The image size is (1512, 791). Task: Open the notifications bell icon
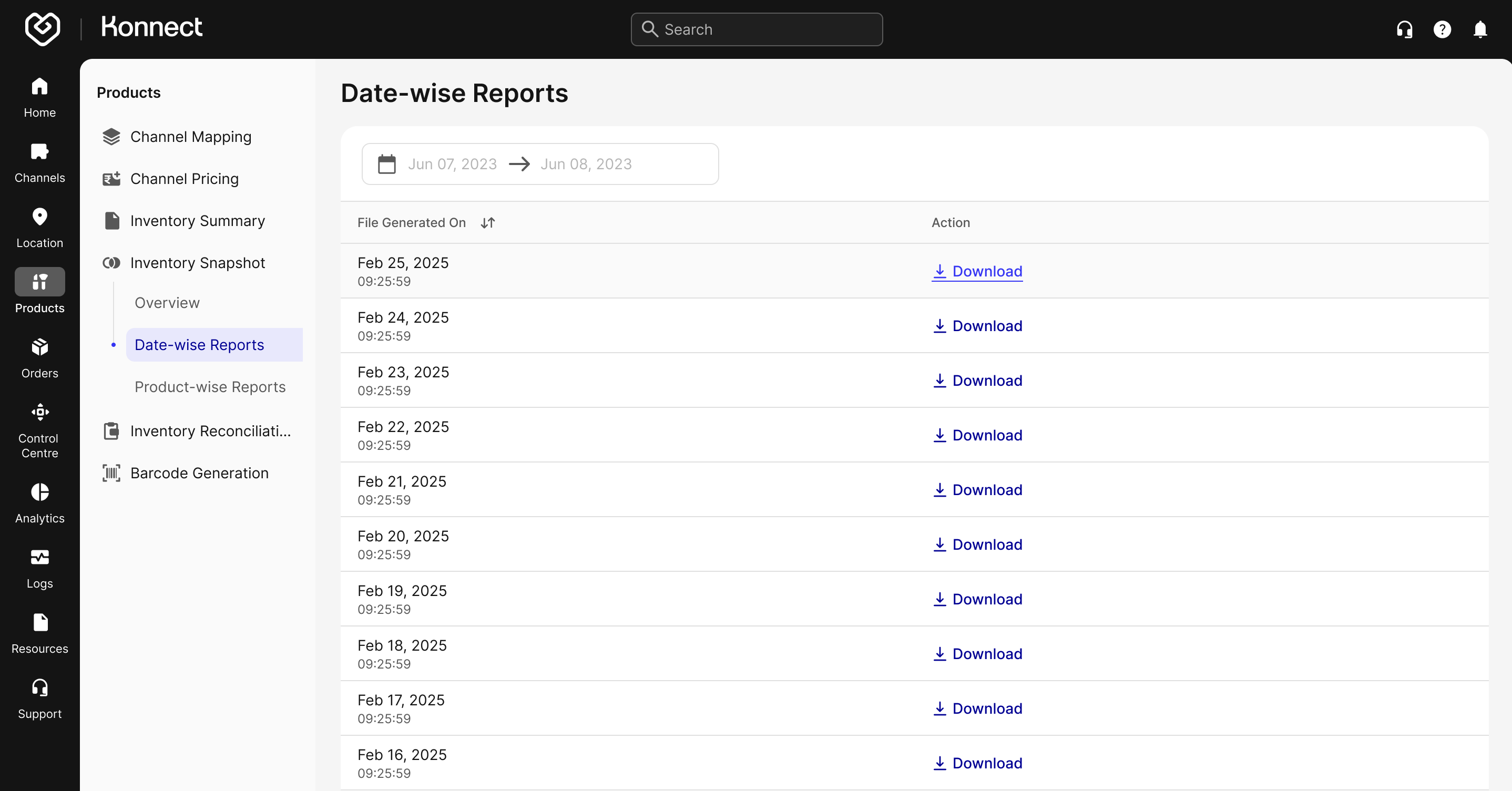tap(1480, 29)
